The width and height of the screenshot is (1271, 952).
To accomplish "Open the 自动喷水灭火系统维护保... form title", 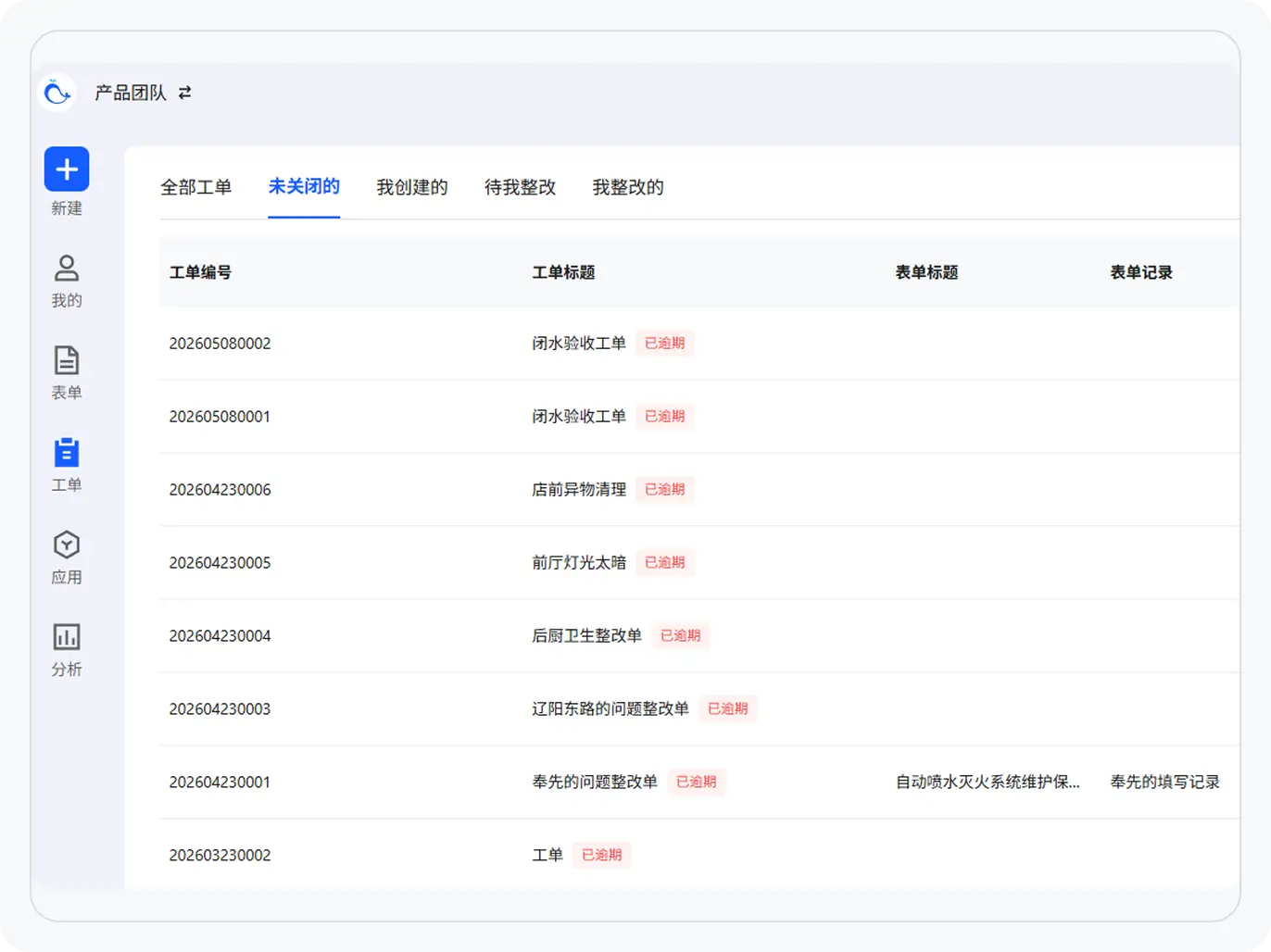I will 988,783.
